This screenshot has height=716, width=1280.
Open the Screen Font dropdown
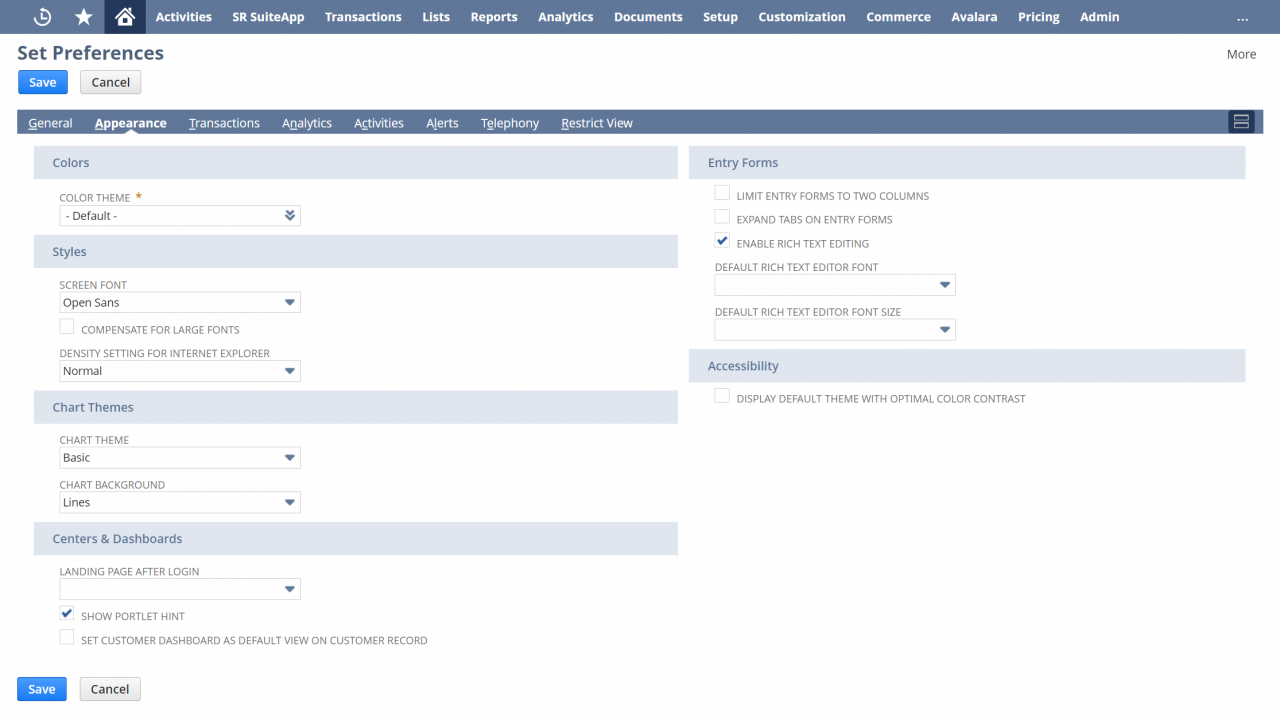click(x=290, y=302)
